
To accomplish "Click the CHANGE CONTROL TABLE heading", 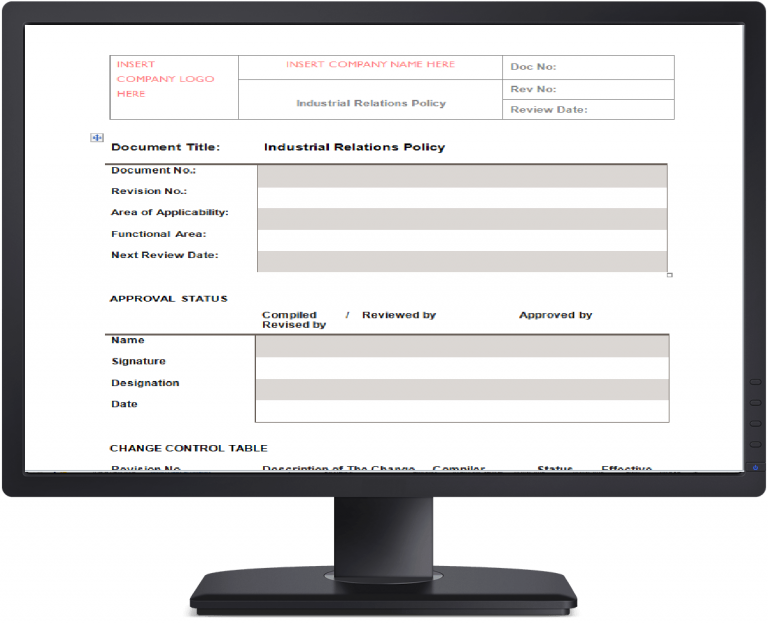I will click(188, 448).
